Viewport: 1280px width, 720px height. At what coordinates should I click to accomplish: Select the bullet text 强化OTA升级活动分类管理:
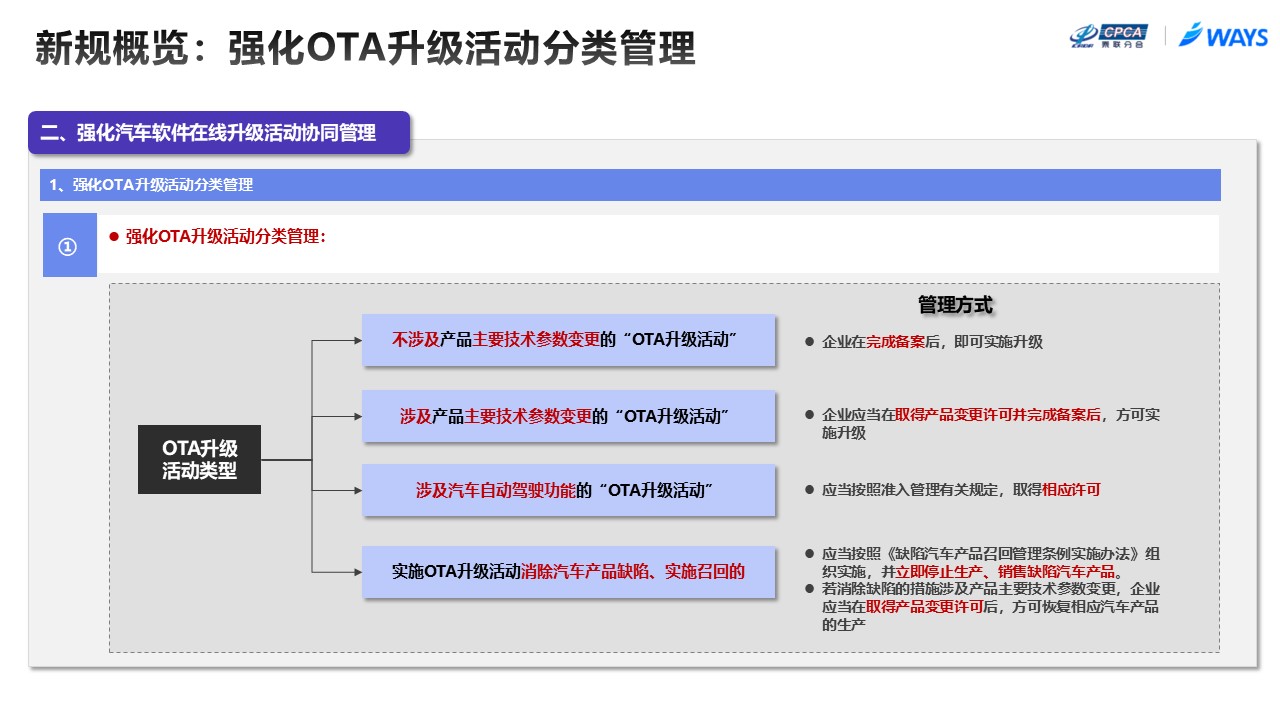[x=226, y=237]
